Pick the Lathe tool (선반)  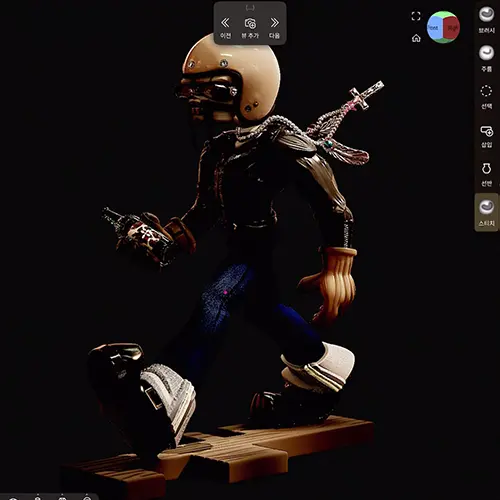pyautogui.click(x=486, y=174)
